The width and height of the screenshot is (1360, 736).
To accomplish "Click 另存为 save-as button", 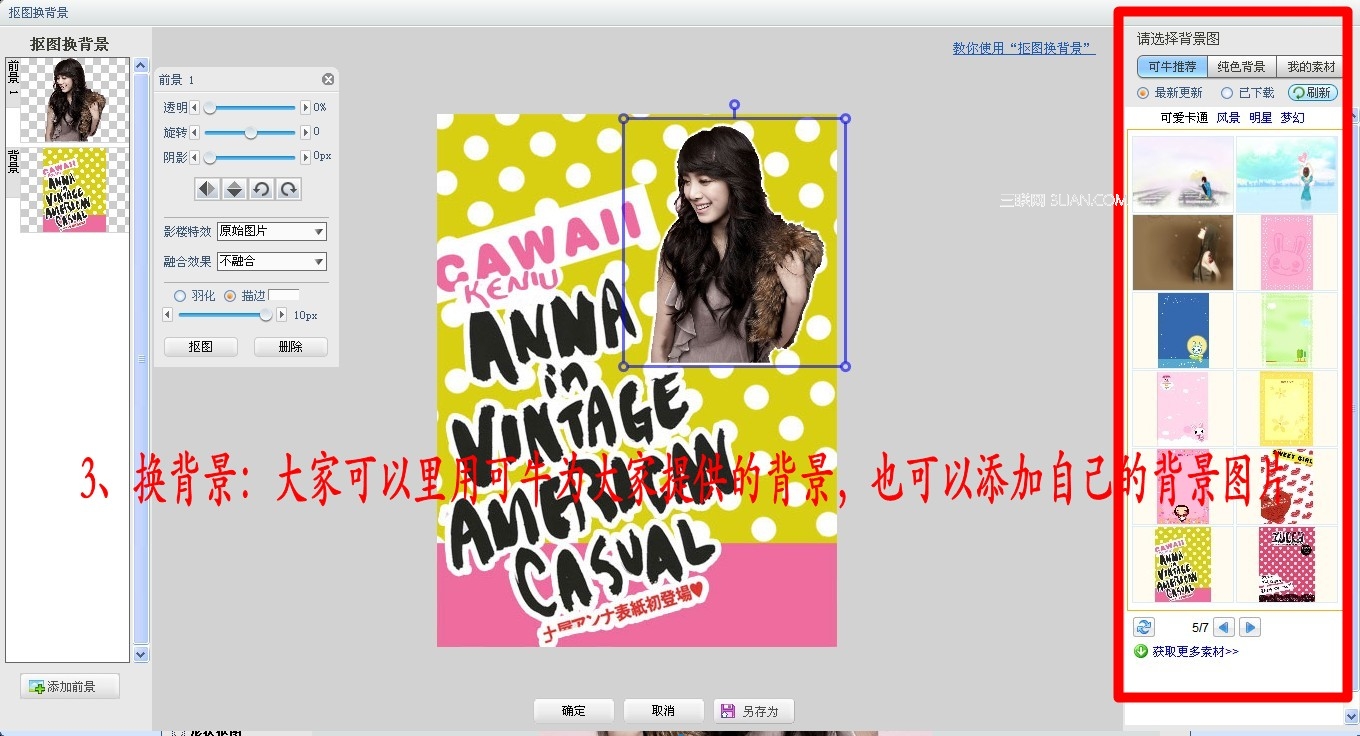I will [754, 711].
